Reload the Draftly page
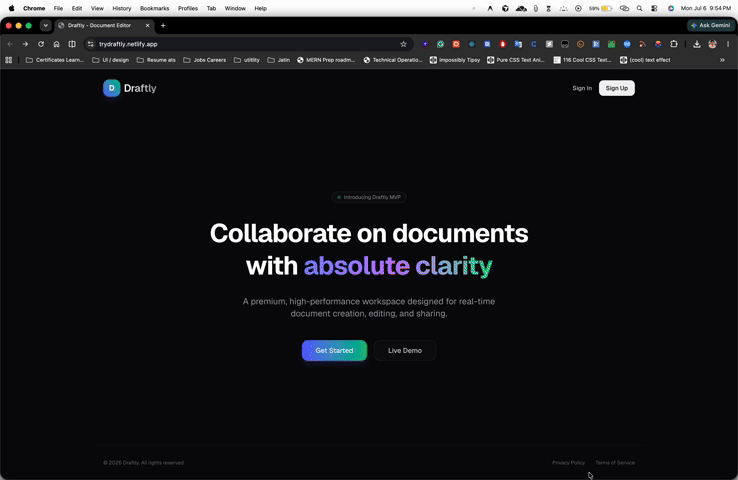The image size is (738, 480). tap(41, 44)
